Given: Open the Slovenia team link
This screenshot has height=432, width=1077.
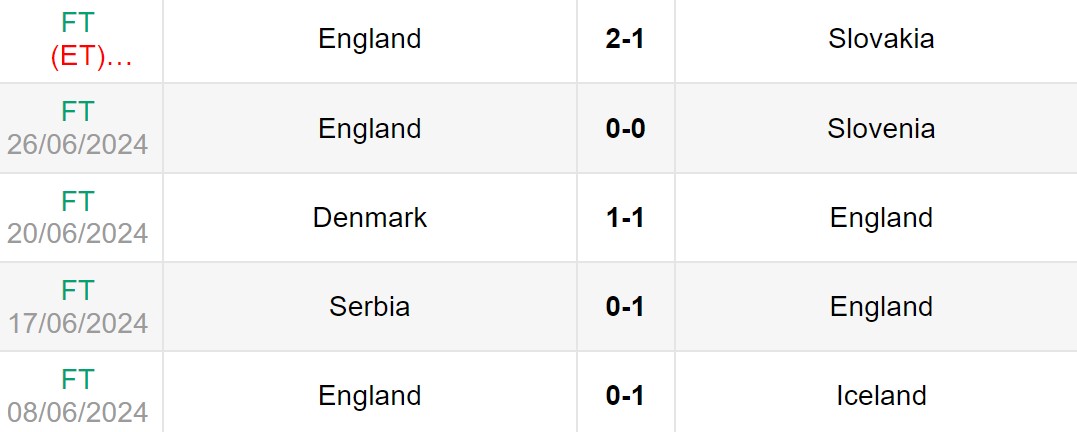Looking at the screenshot, I should point(881,128).
